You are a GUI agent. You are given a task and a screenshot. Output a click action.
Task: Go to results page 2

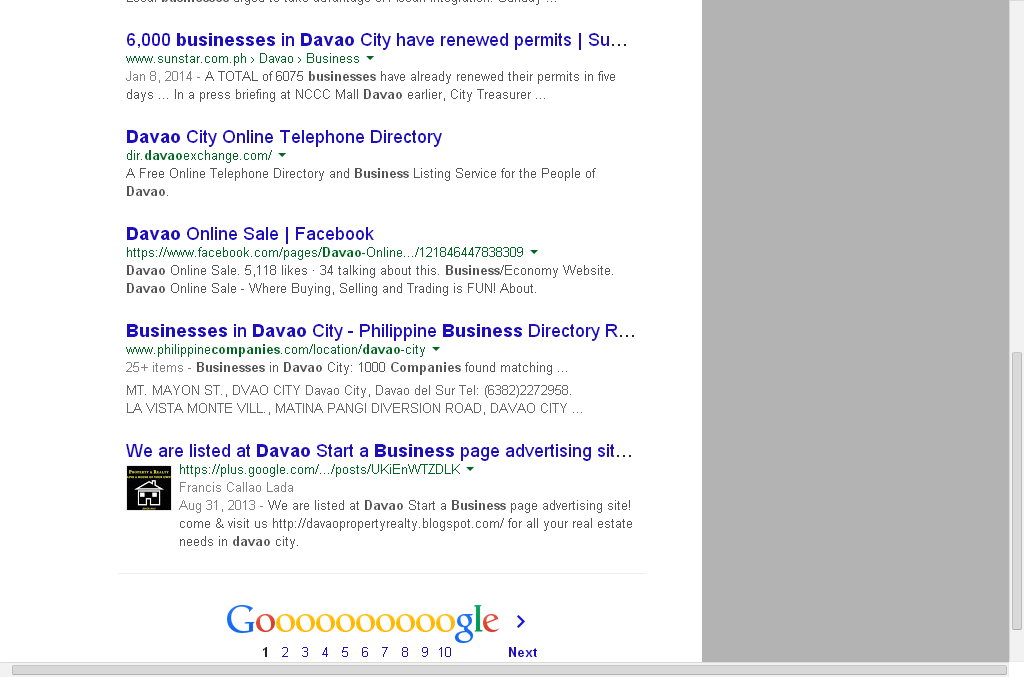point(285,652)
